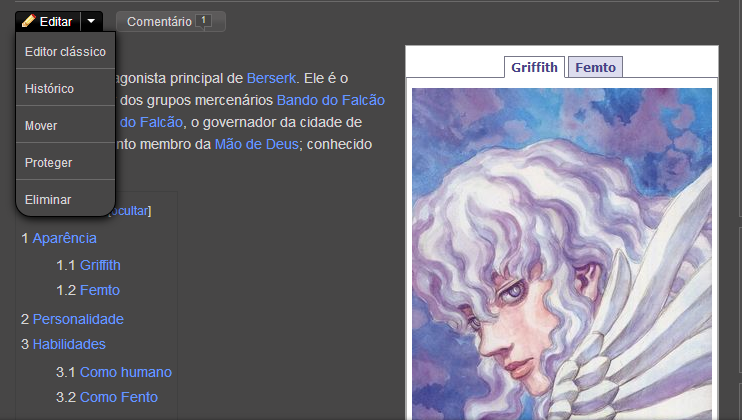Go to the Personalidade section link
The image size is (742, 420).
(78, 319)
